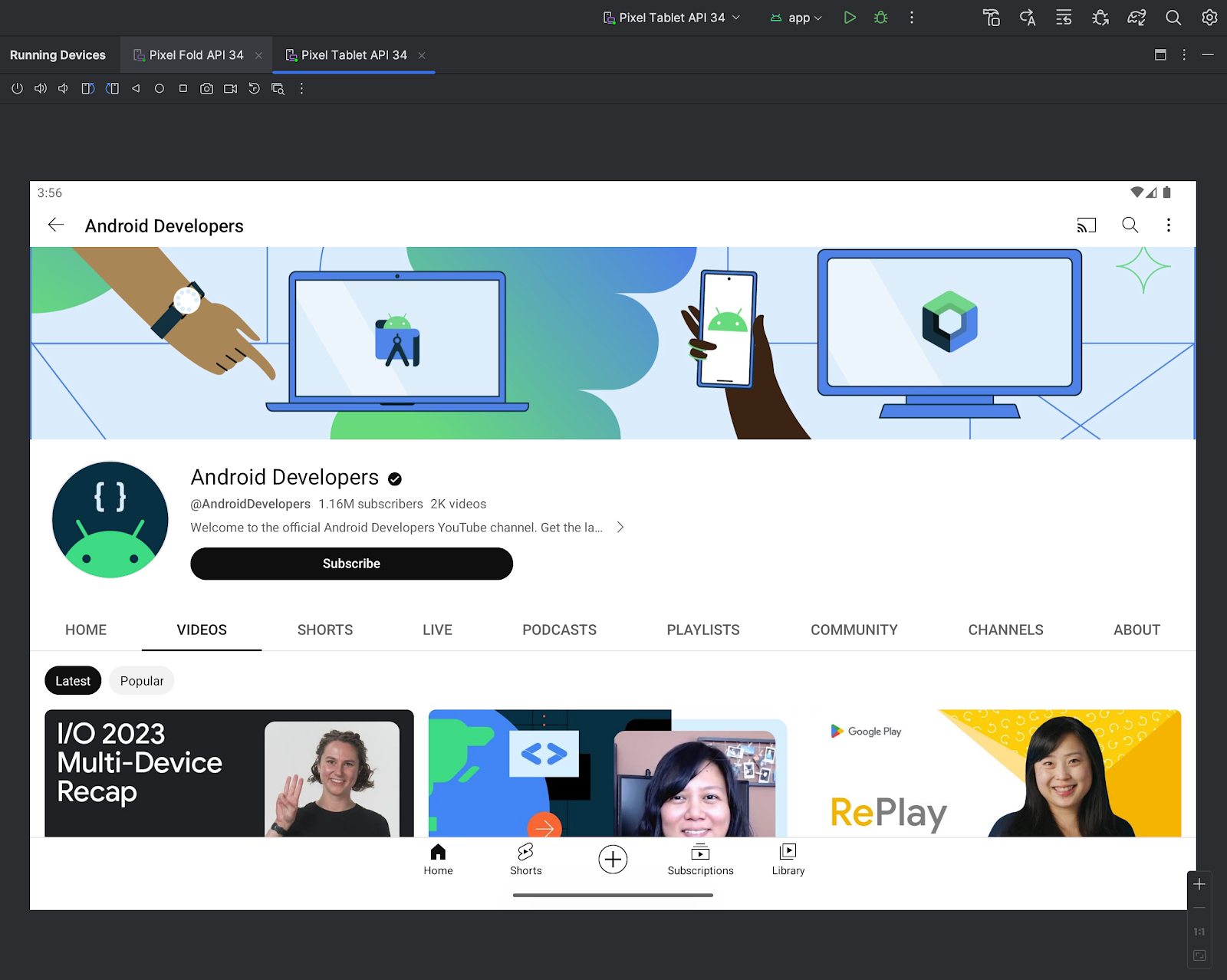Click the emulator Overview square button
Viewport: 1227px width, 980px height.
(183, 89)
